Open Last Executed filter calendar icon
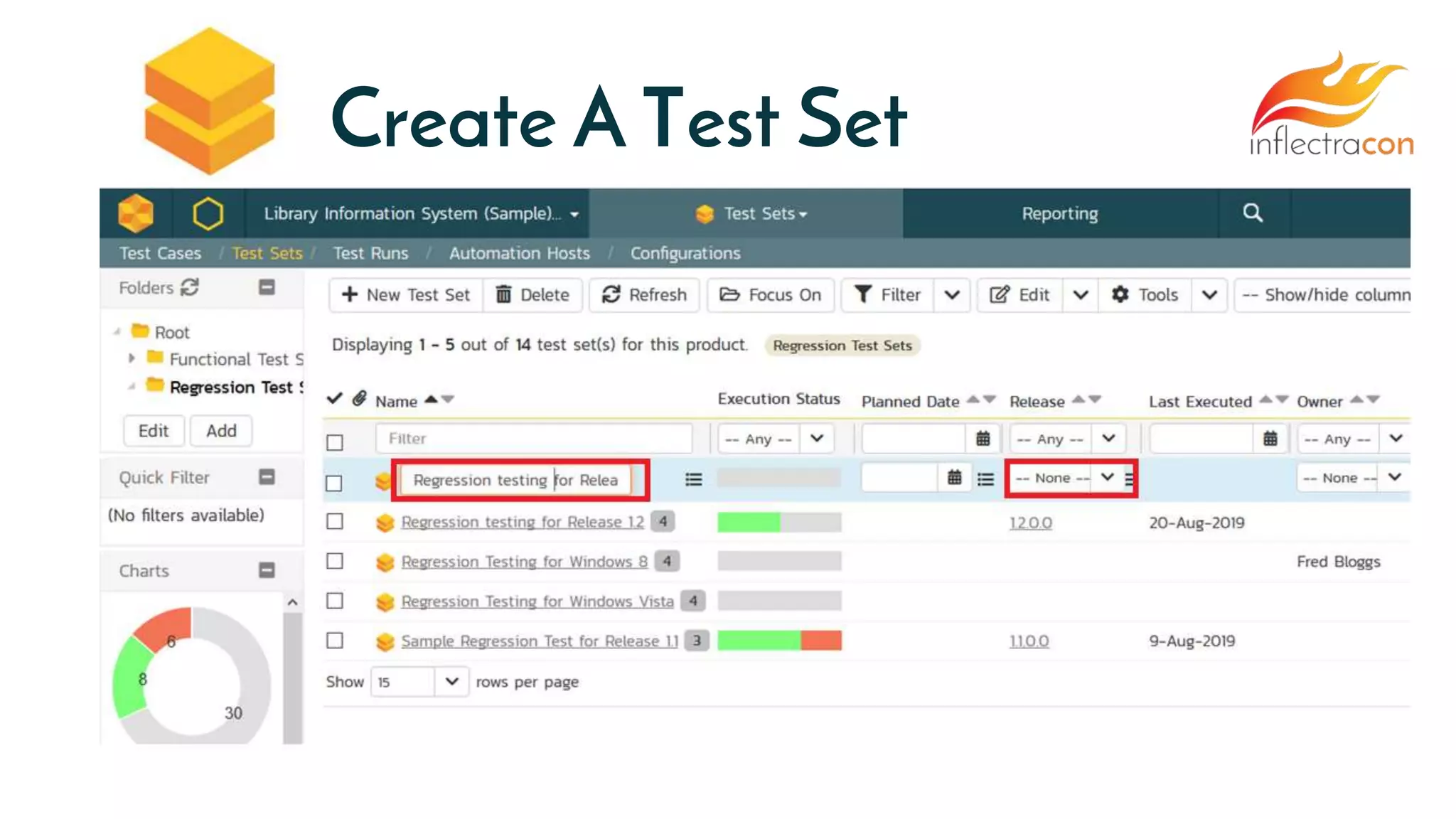This screenshot has height=819, width=1456. tap(1270, 439)
